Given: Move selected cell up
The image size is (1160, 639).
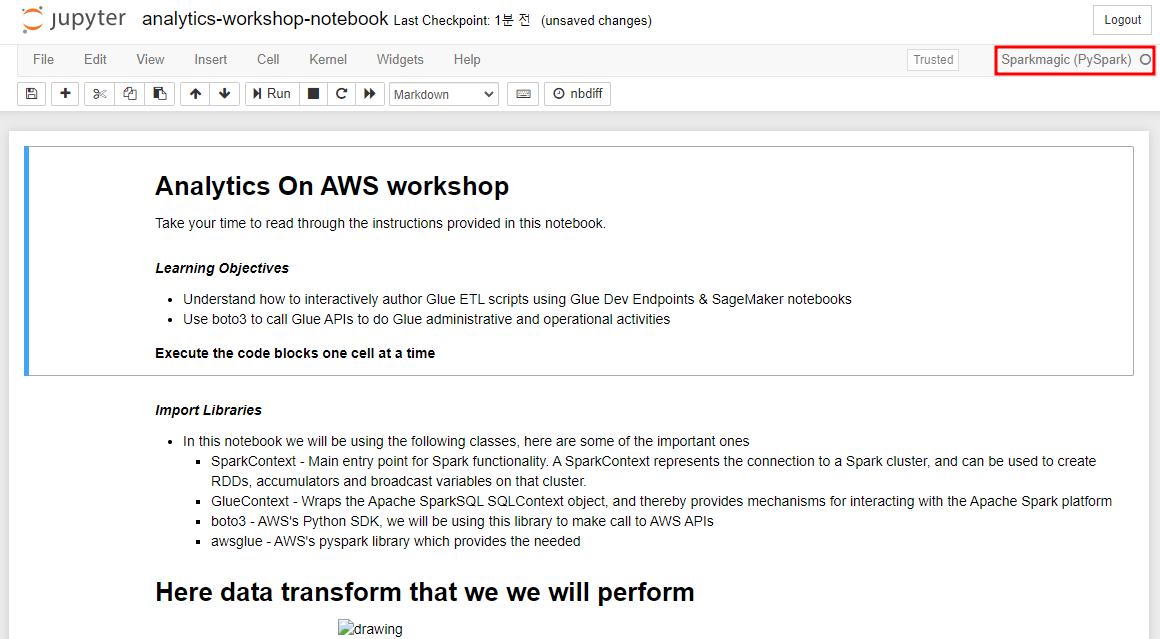Looking at the screenshot, I should tap(195, 94).
